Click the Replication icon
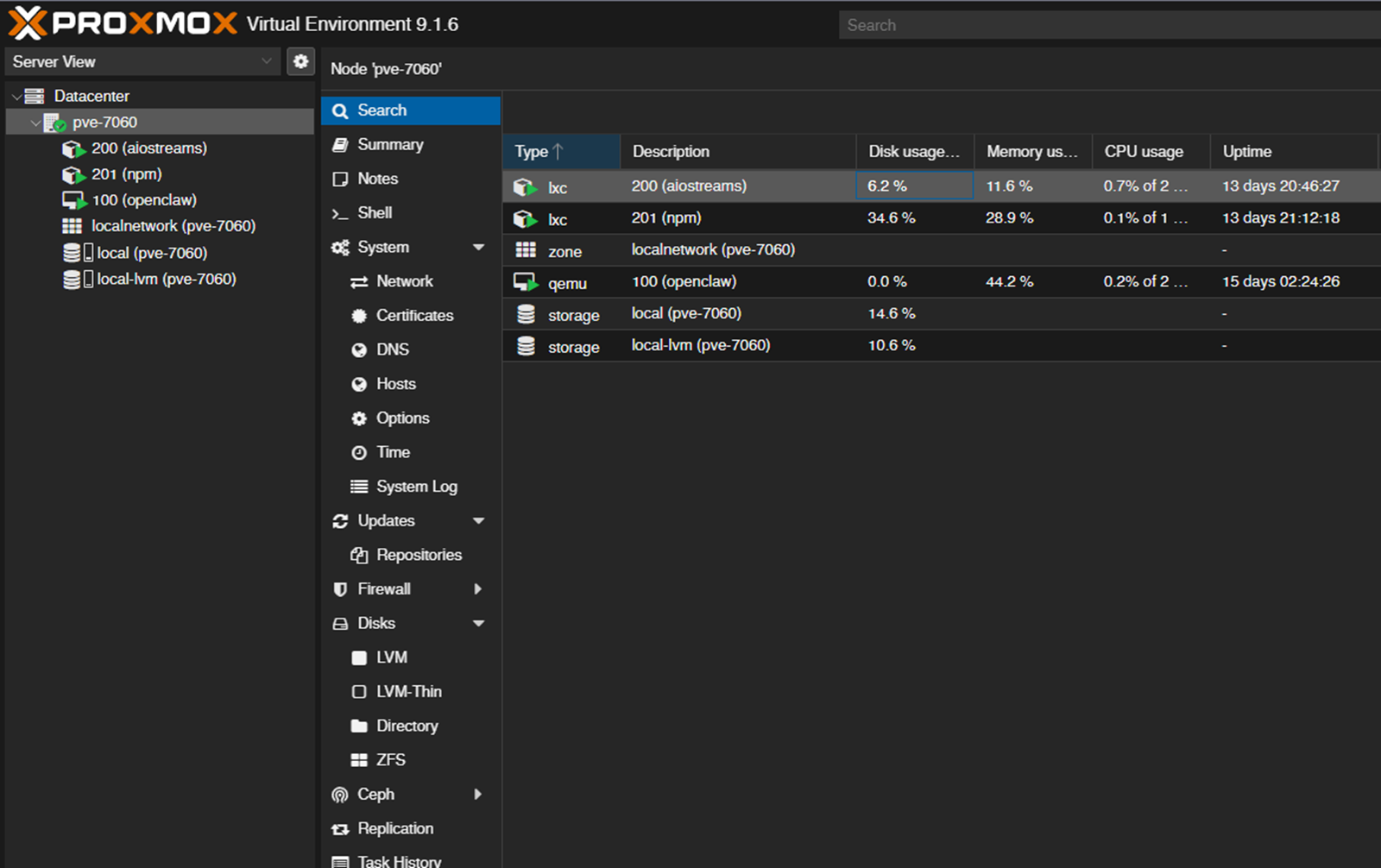Viewport: 1381px width, 868px height. pos(340,828)
